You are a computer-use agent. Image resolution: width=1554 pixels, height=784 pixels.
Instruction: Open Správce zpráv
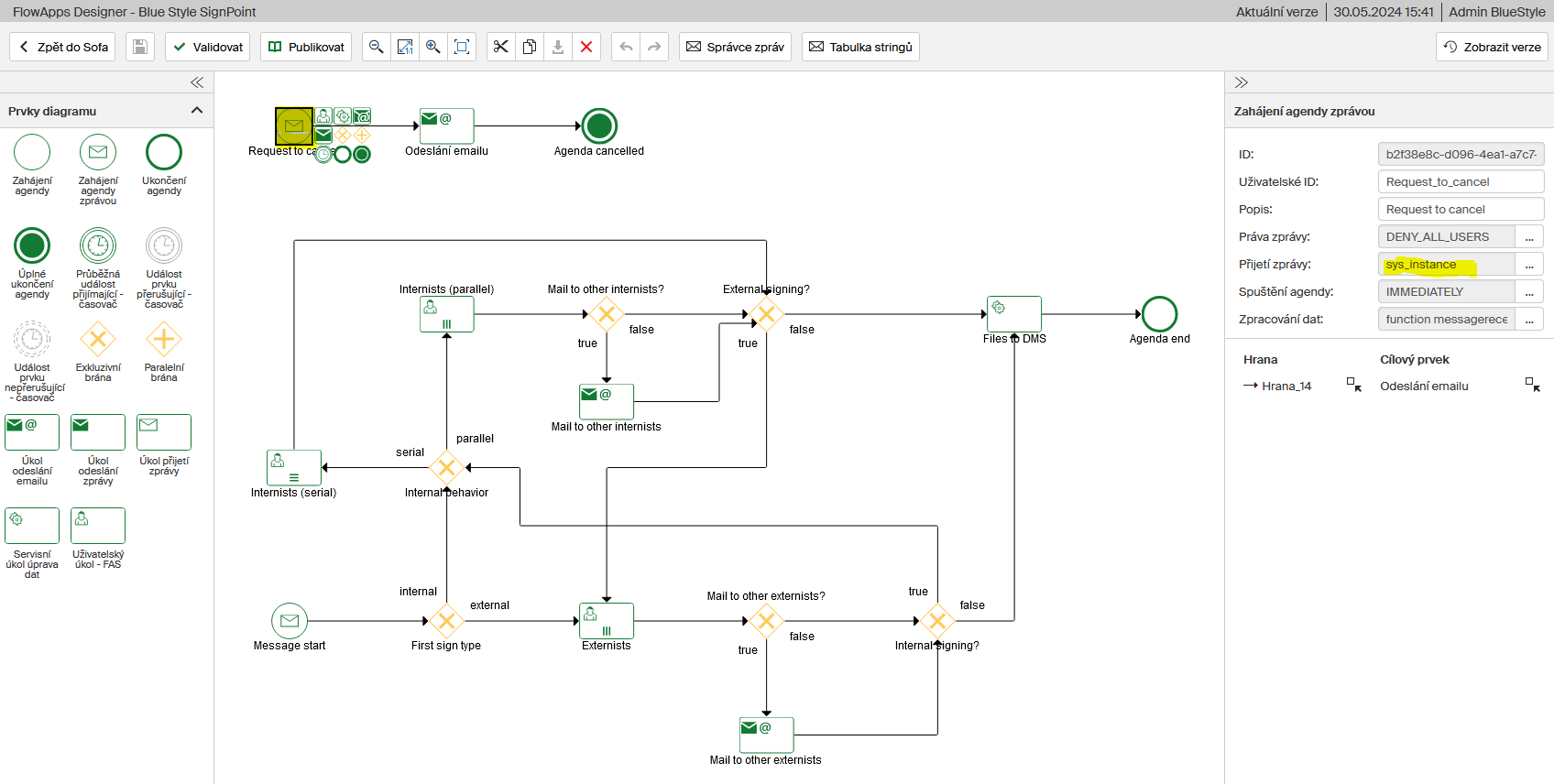click(736, 47)
